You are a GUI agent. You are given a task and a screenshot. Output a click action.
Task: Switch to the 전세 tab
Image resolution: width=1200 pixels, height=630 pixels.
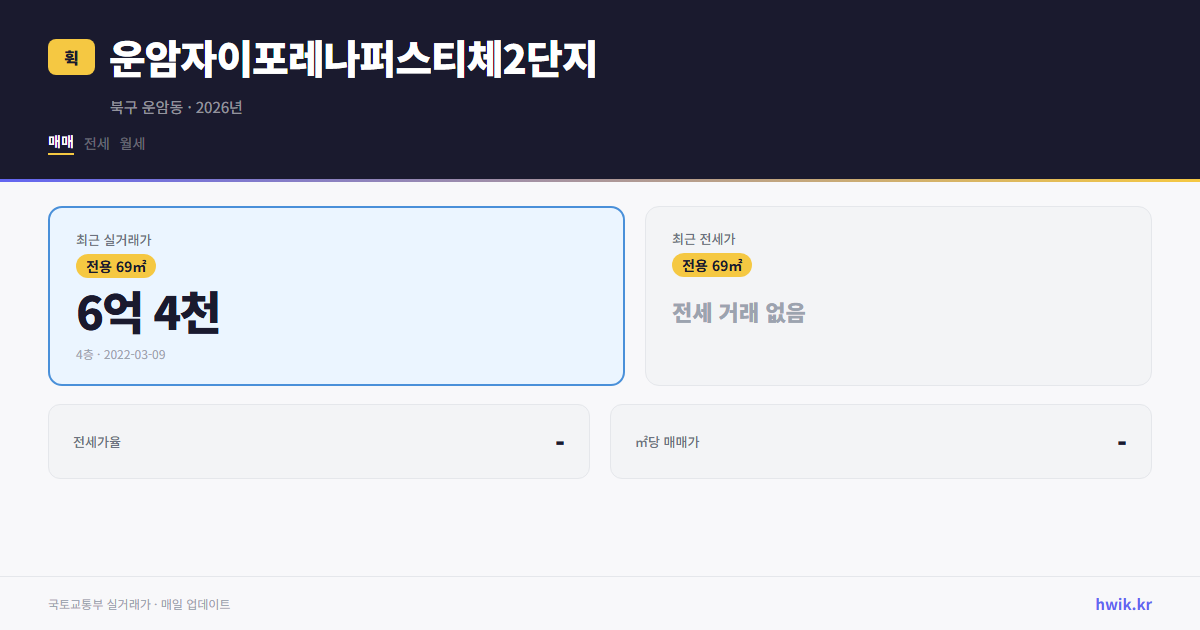(x=94, y=143)
